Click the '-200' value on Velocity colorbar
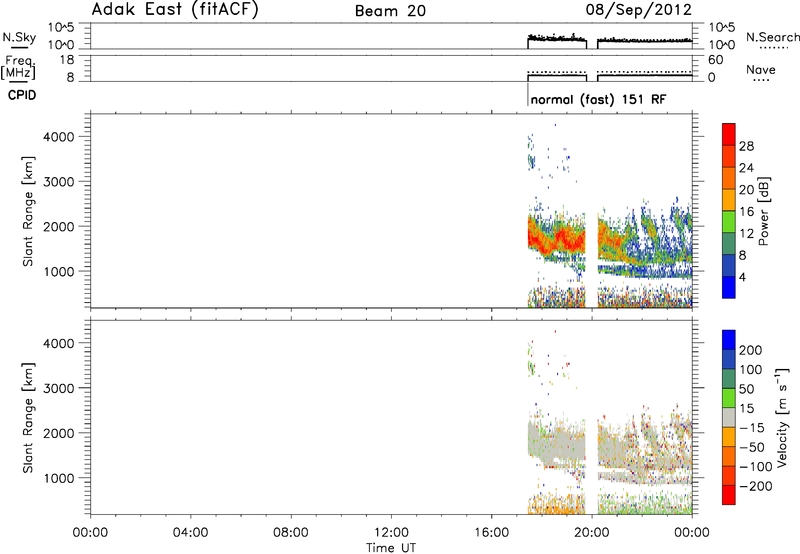This screenshot has height=554, width=800. pyautogui.click(x=755, y=486)
